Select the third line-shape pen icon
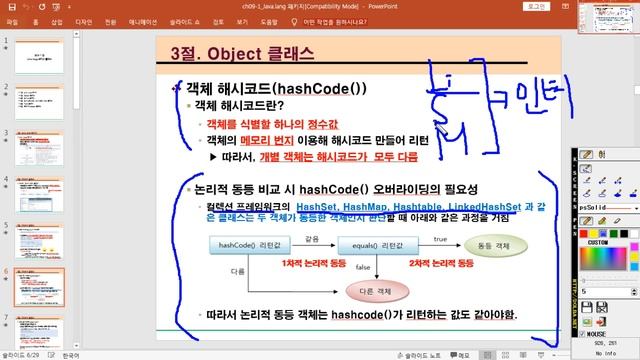 (618, 181)
